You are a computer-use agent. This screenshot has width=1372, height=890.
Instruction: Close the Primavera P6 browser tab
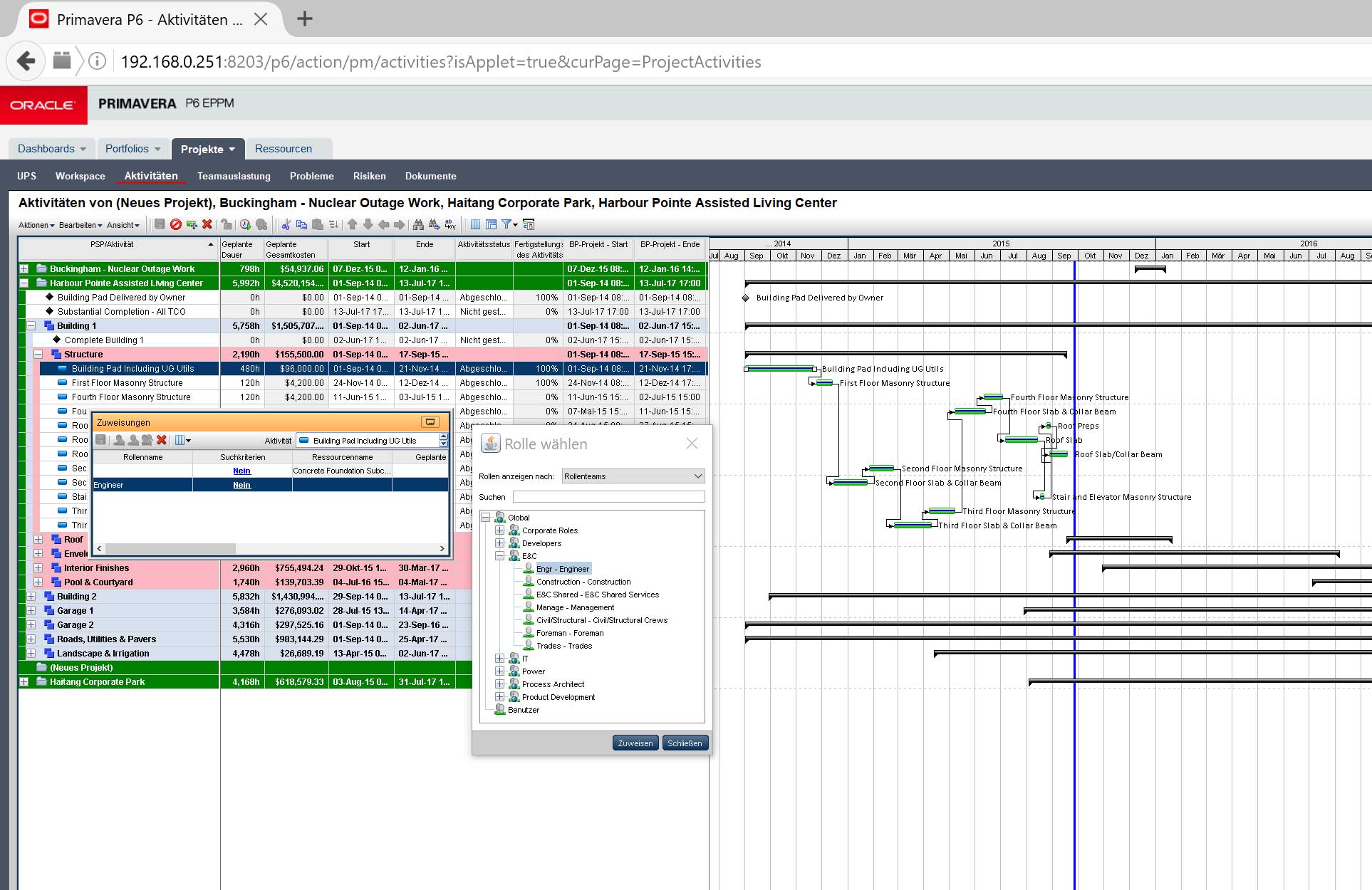point(261,19)
